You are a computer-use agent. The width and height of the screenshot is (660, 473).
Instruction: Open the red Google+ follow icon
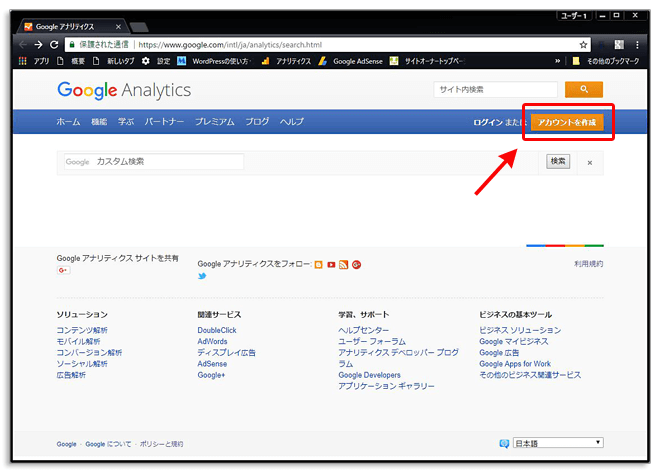(357, 265)
